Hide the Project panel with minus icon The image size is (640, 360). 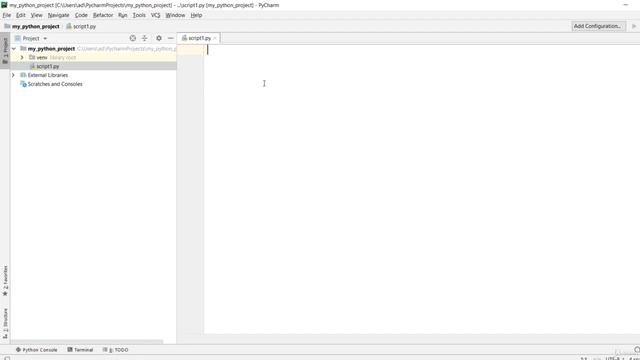(x=171, y=38)
